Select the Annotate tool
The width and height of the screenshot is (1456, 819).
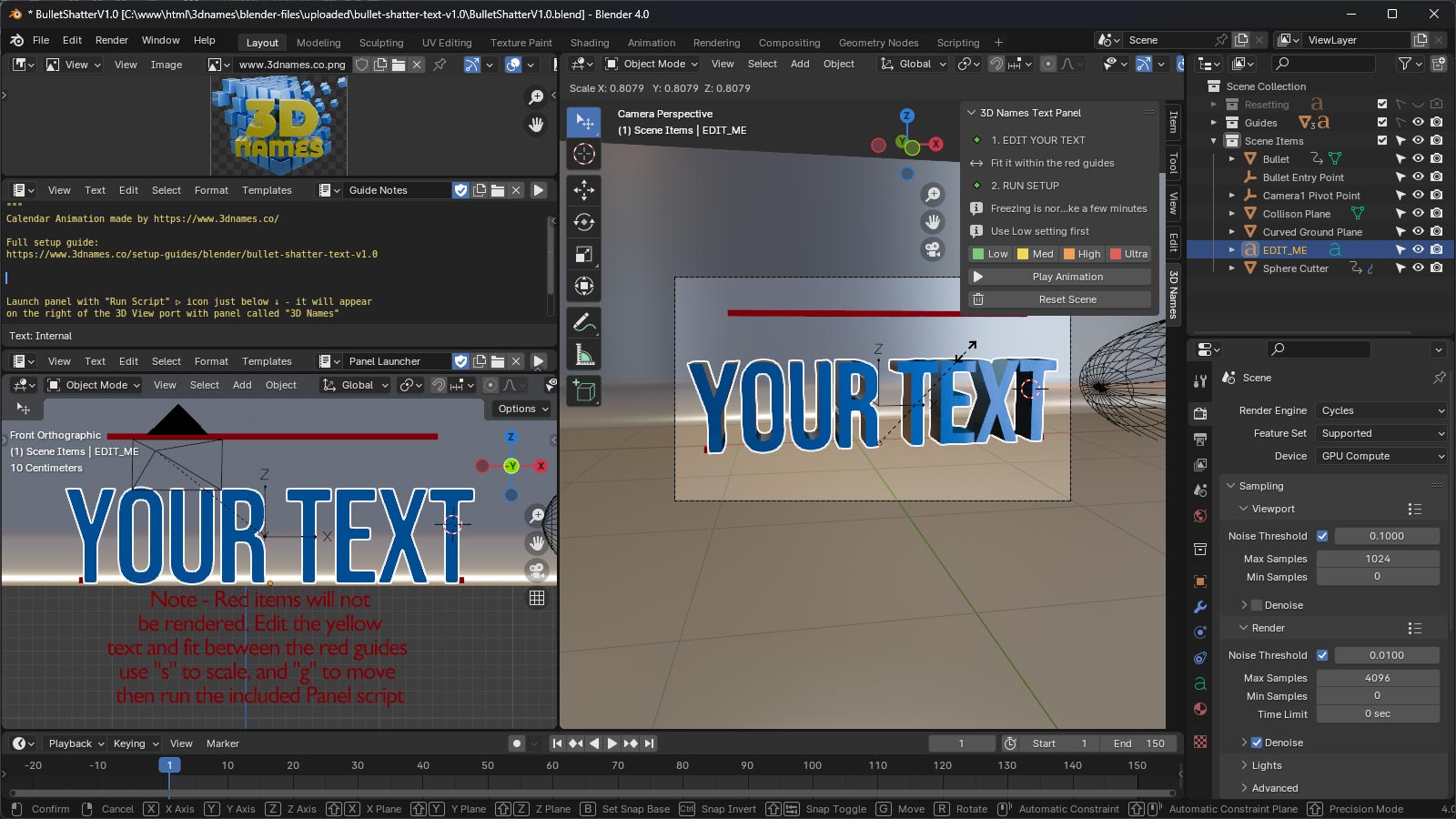(583, 320)
